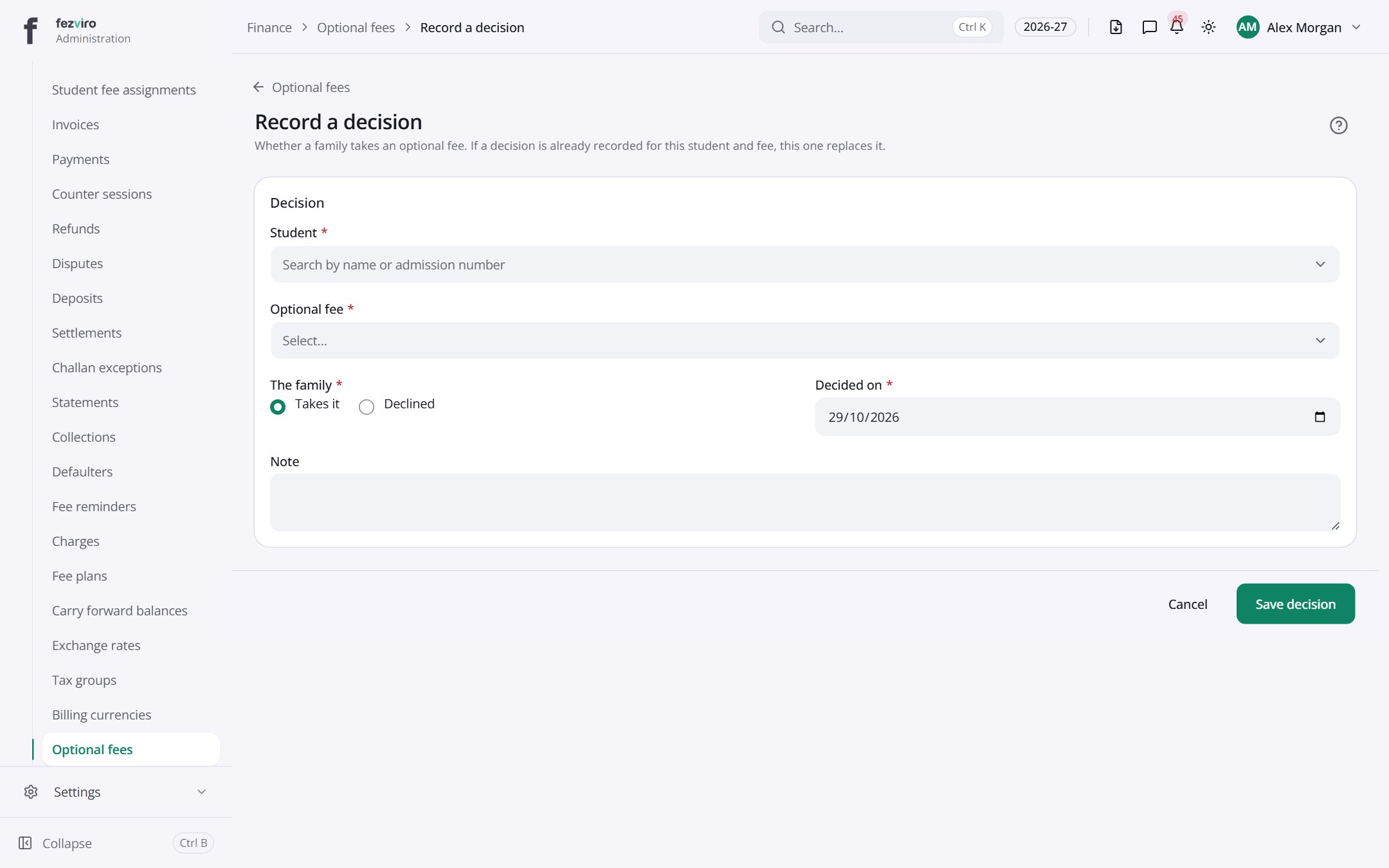Viewport: 1389px width, 868px height.
Task: Focus the Note text area
Action: [805, 502]
